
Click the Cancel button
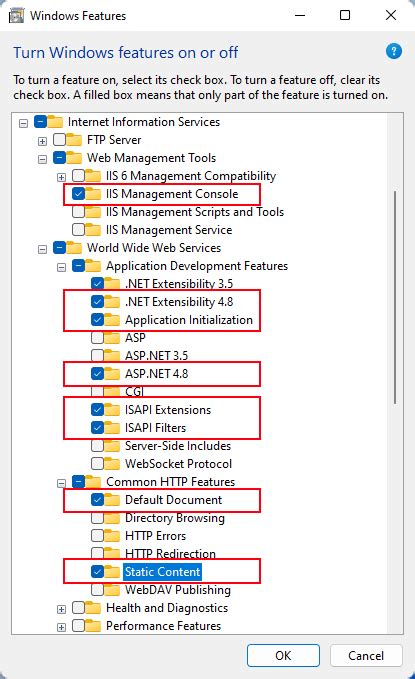(366, 656)
